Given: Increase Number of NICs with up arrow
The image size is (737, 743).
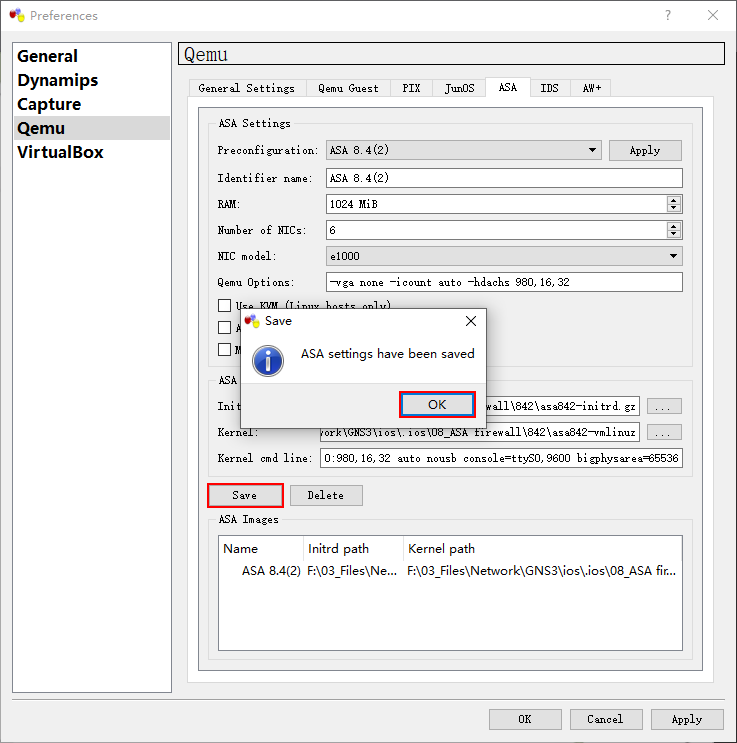Looking at the screenshot, I should click(673, 226).
